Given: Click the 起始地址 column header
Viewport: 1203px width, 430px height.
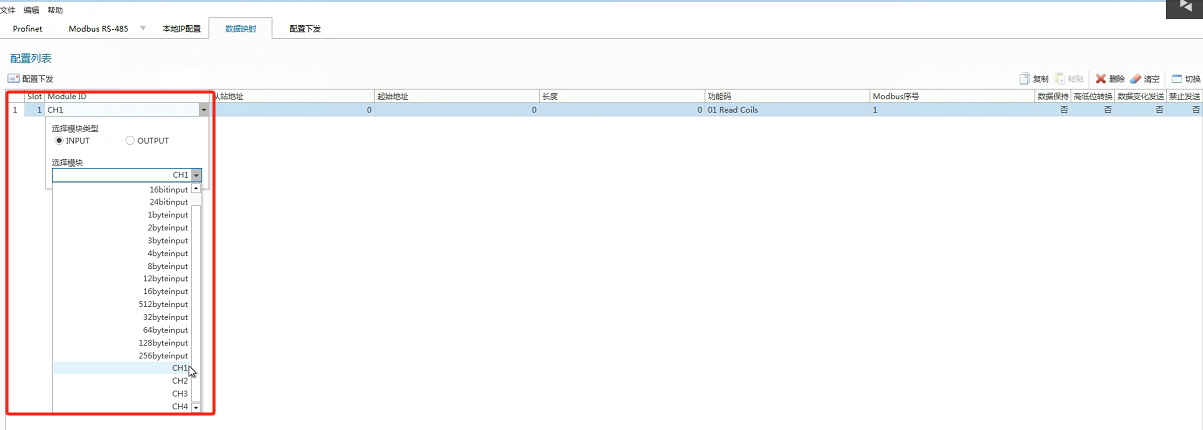Looking at the screenshot, I should (456, 97).
